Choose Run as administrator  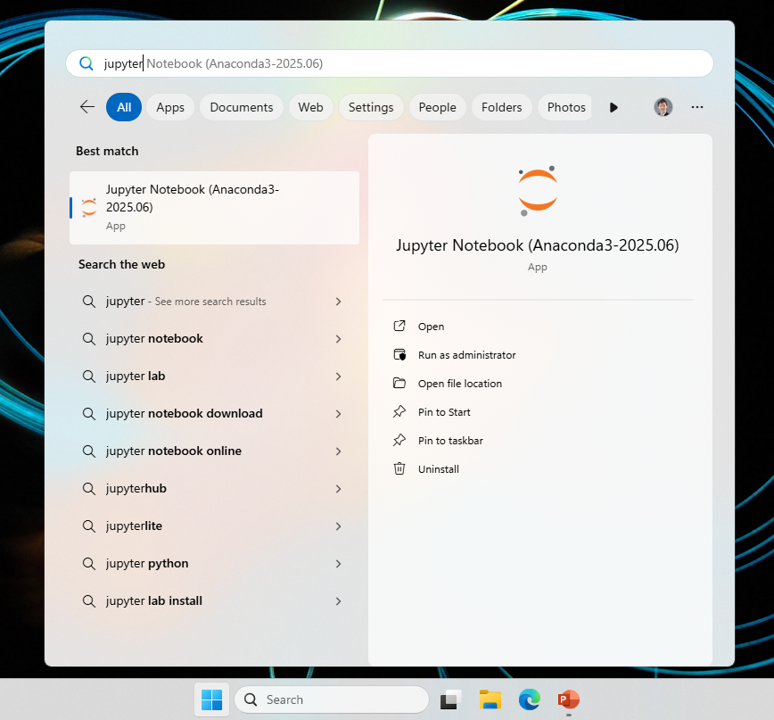coord(466,355)
